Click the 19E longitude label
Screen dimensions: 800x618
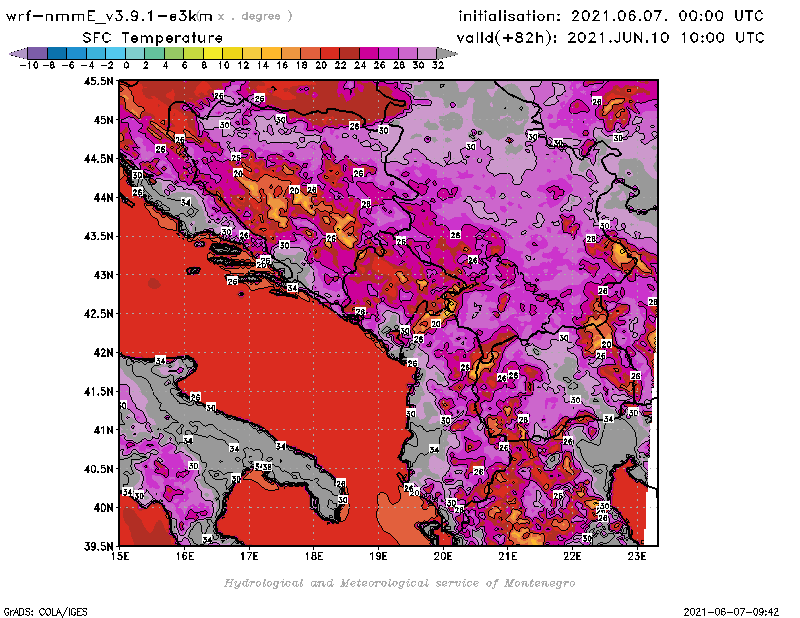(378, 556)
